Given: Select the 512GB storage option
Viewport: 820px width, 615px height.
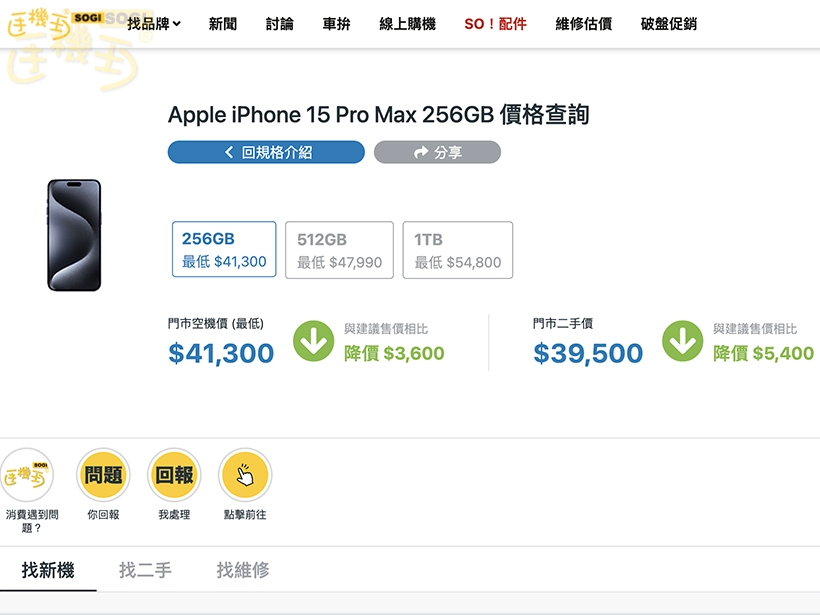Looking at the screenshot, I should [x=338, y=249].
